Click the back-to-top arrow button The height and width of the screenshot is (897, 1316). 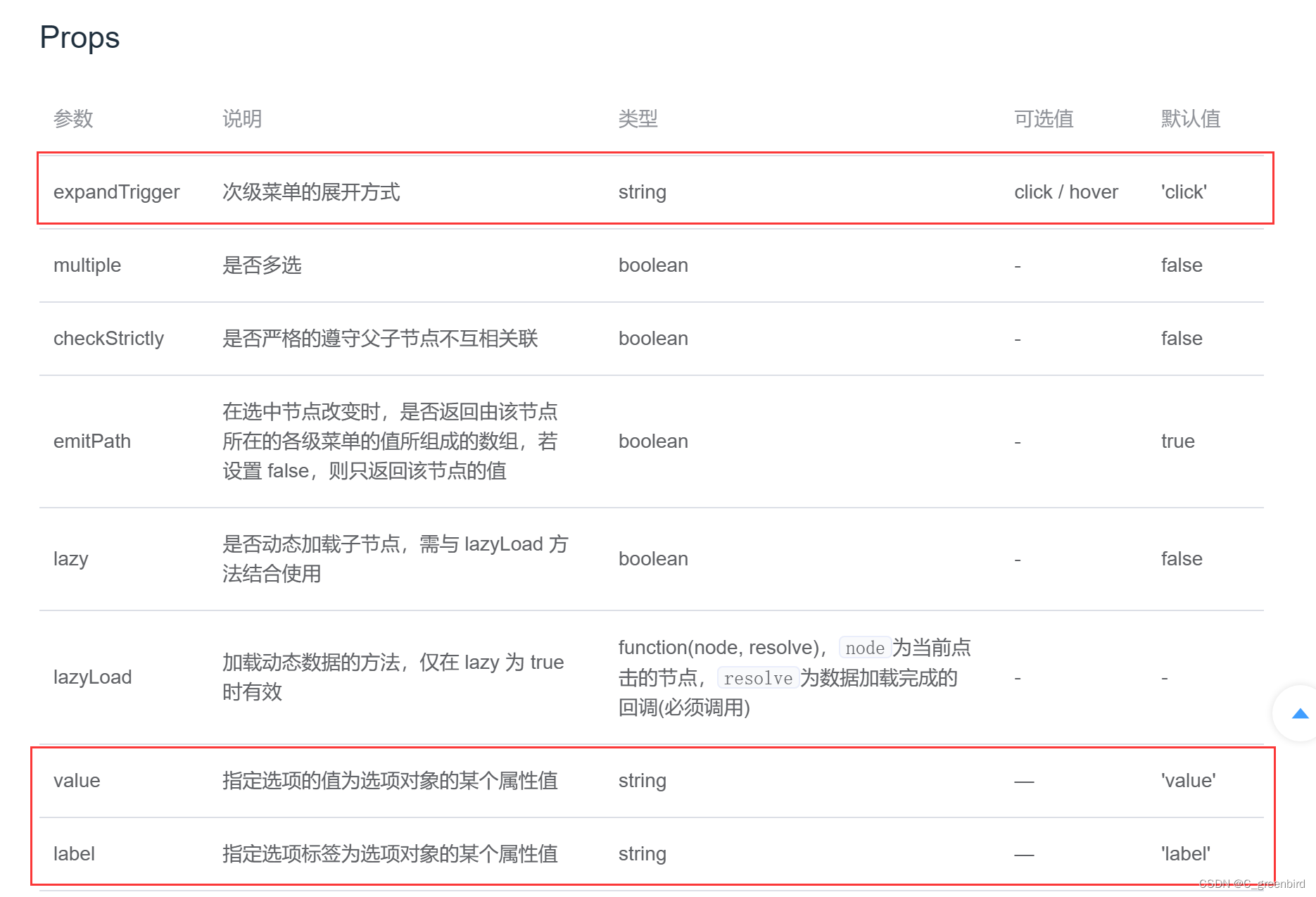click(x=1299, y=713)
